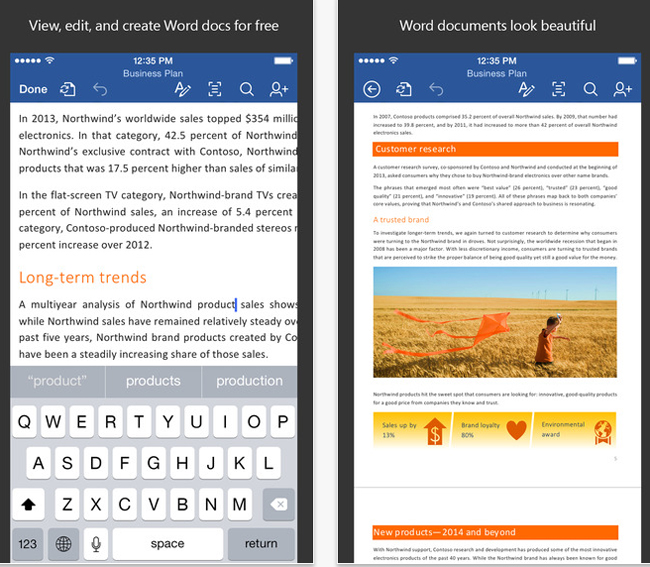
Task: Tap the C key
Action: pos(125,504)
